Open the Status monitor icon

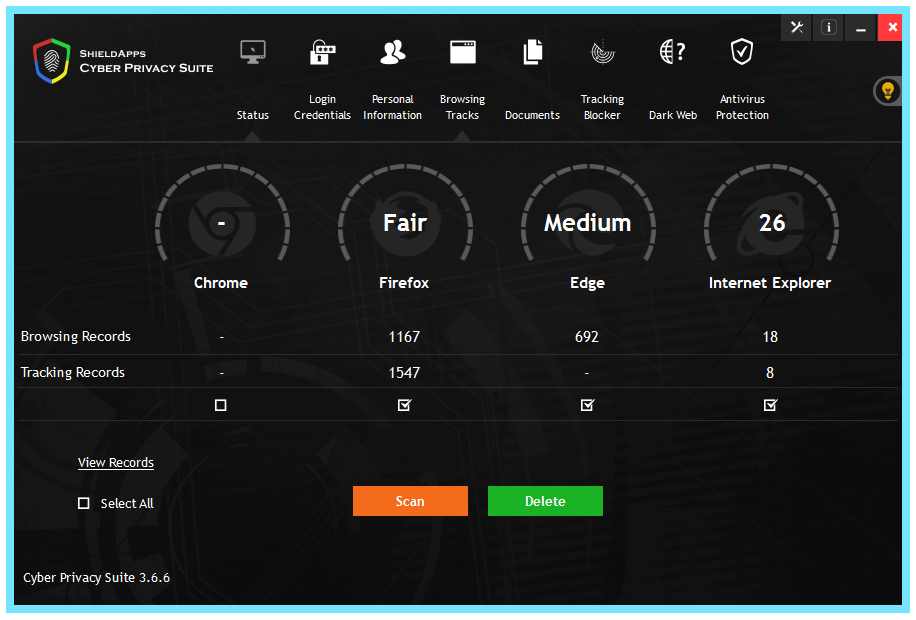coord(253,52)
